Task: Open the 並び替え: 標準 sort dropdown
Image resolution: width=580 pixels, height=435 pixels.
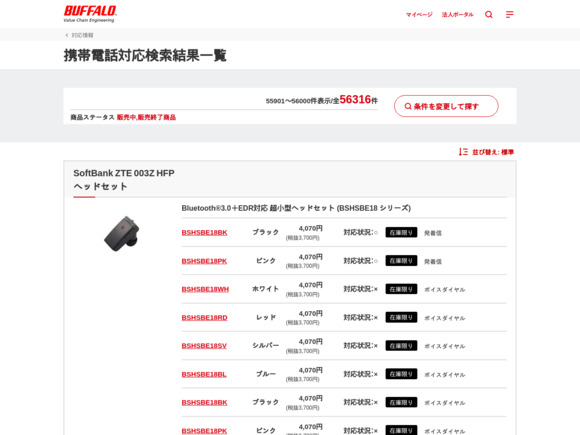Action: click(x=486, y=152)
